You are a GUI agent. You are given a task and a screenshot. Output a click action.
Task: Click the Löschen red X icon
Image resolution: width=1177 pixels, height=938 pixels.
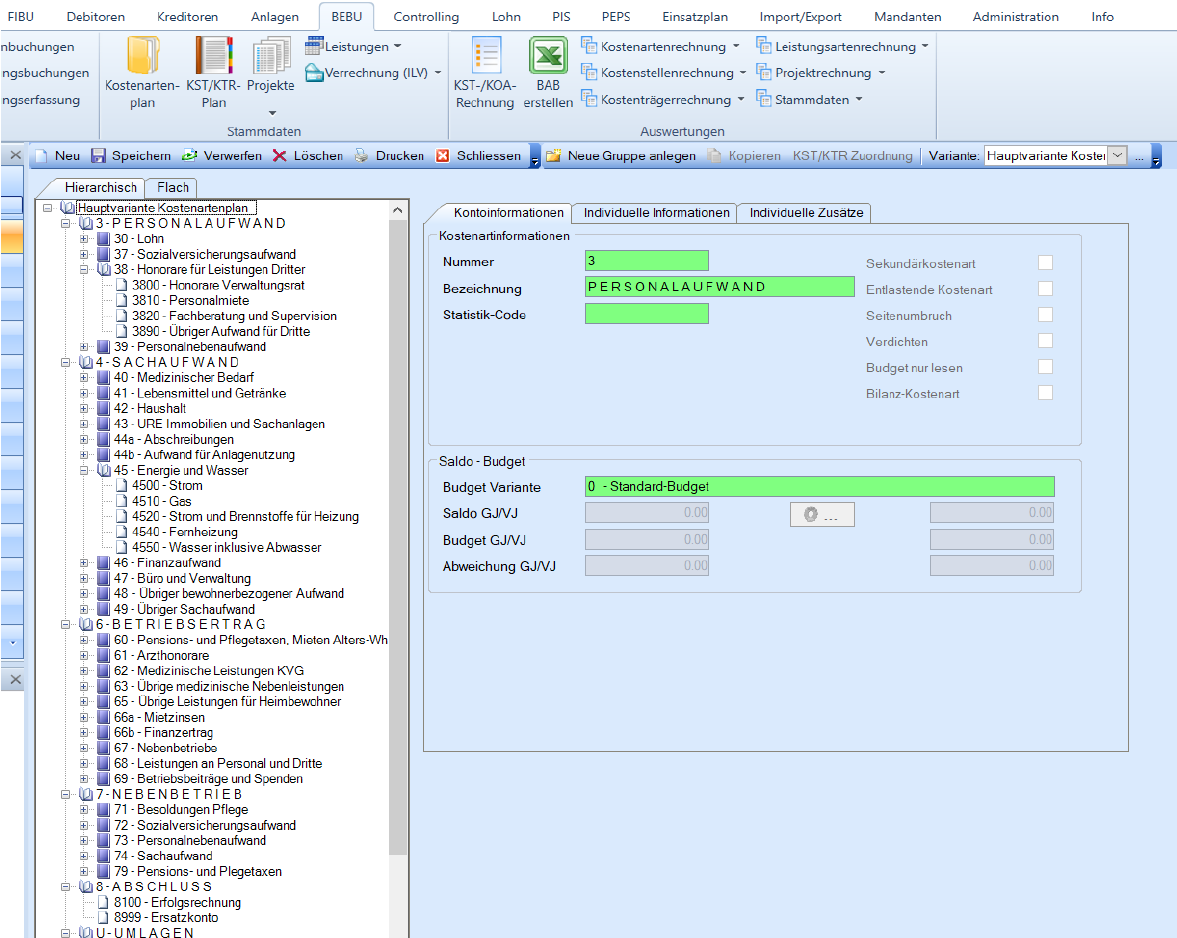[x=280, y=156]
